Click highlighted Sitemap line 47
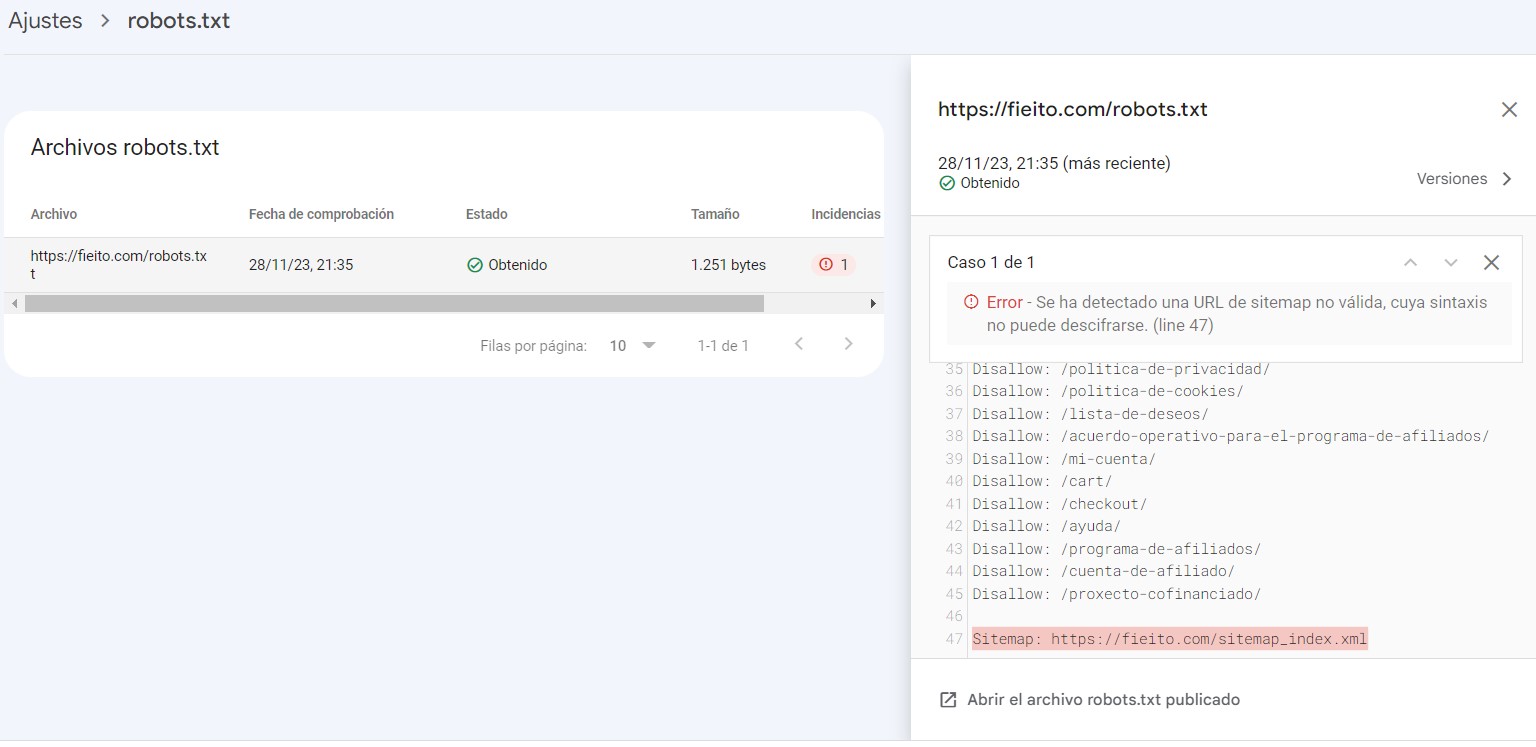This screenshot has width=1536, height=747. click(1169, 639)
